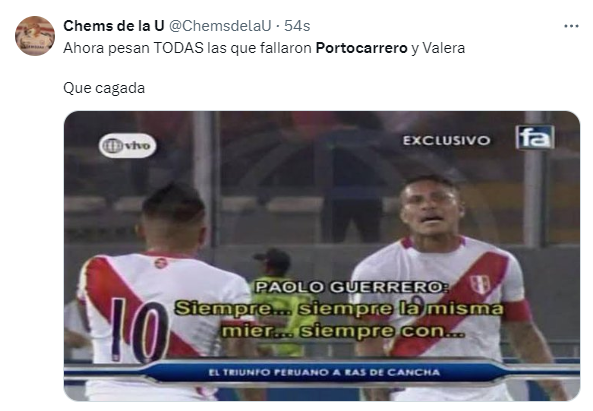Click the EXCLUSIVO label in the image

pyautogui.click(x=446, y=141)
